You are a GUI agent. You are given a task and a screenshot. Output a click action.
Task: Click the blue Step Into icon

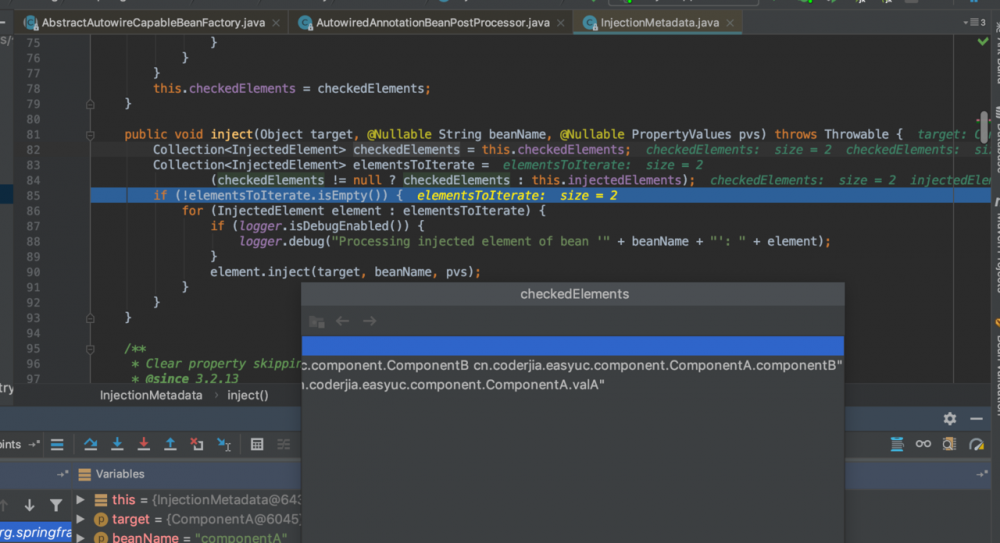click(117, 445)
